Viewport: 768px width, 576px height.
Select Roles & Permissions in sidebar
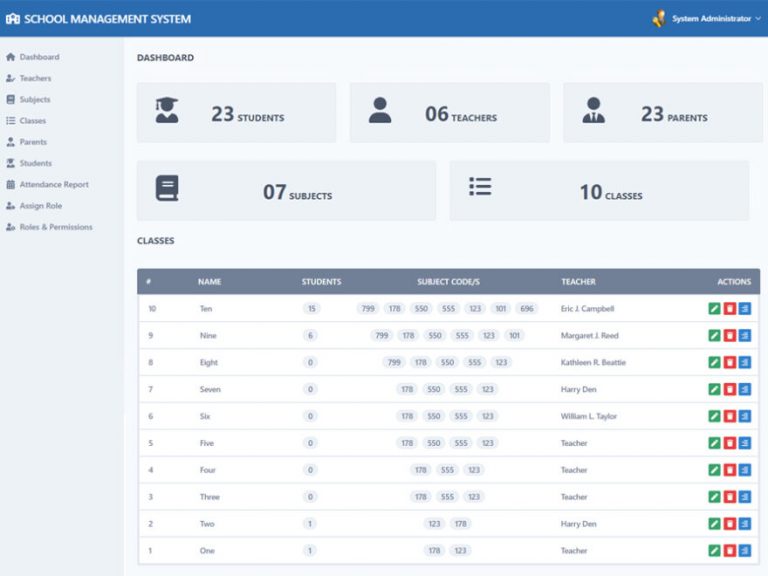tap(56, 227)
